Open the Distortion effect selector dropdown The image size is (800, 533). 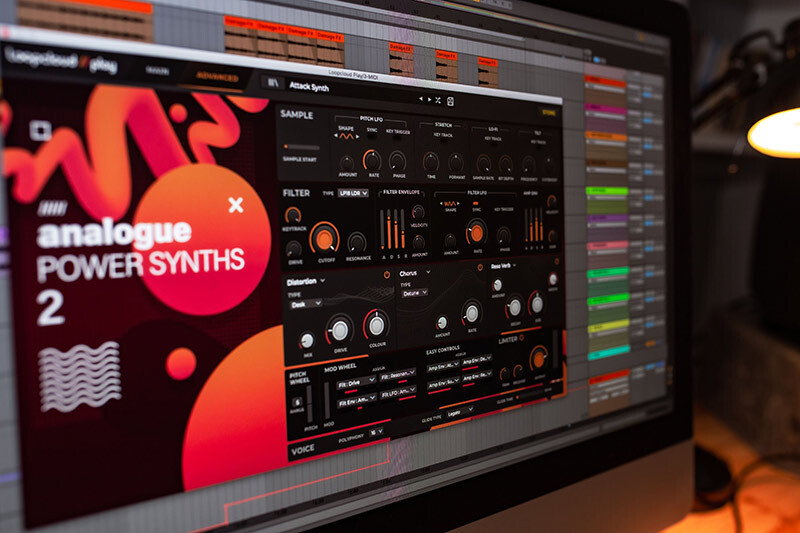305,282
